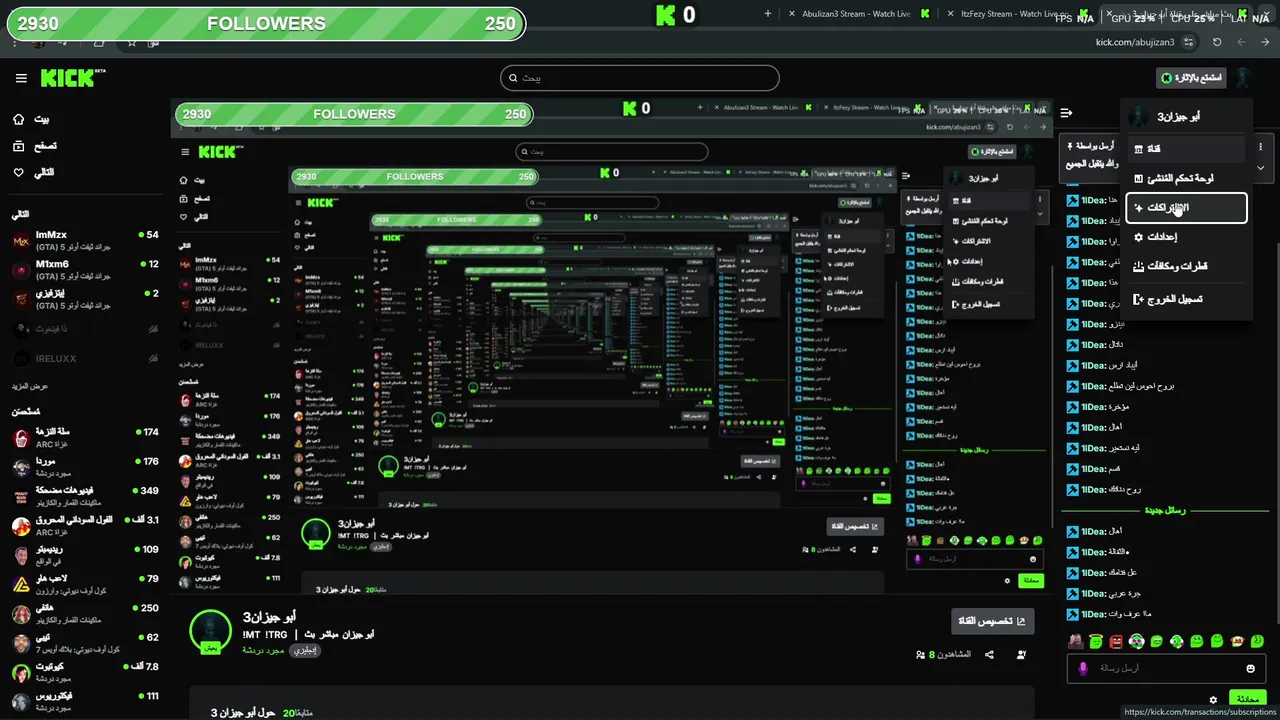The width and height of the screenshot is (1280, 720).
Task: Insert the photo-face emote at the row's start
Action: point(1076,641)
